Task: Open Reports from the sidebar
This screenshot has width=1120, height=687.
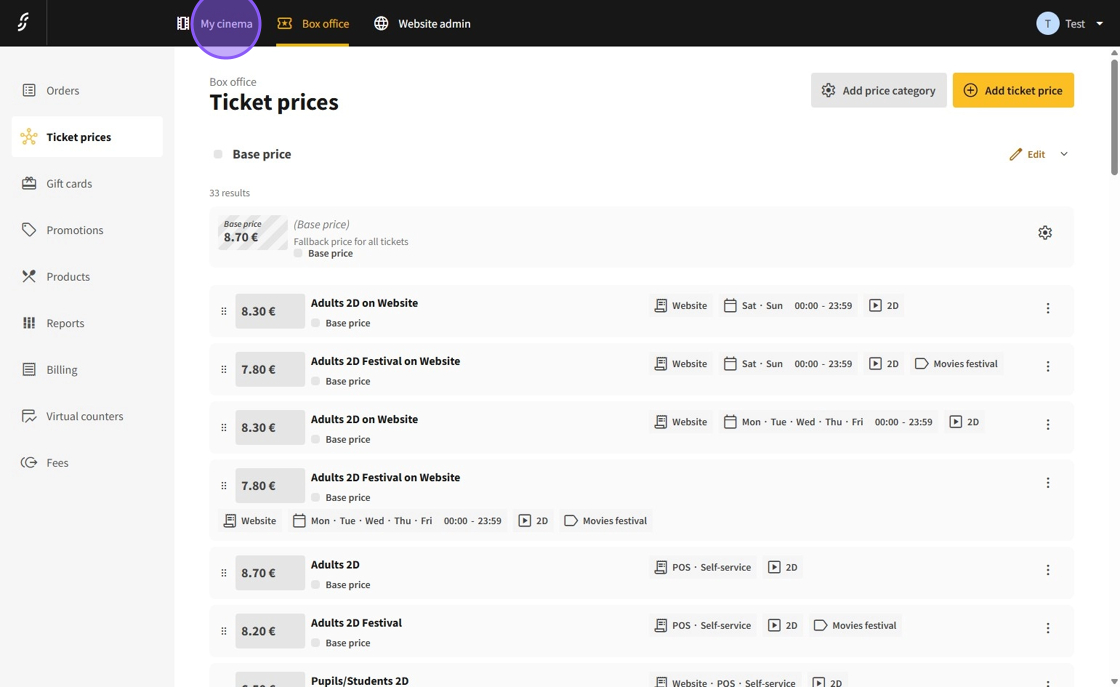Action: pyautogui.click(x=64, y=323)
